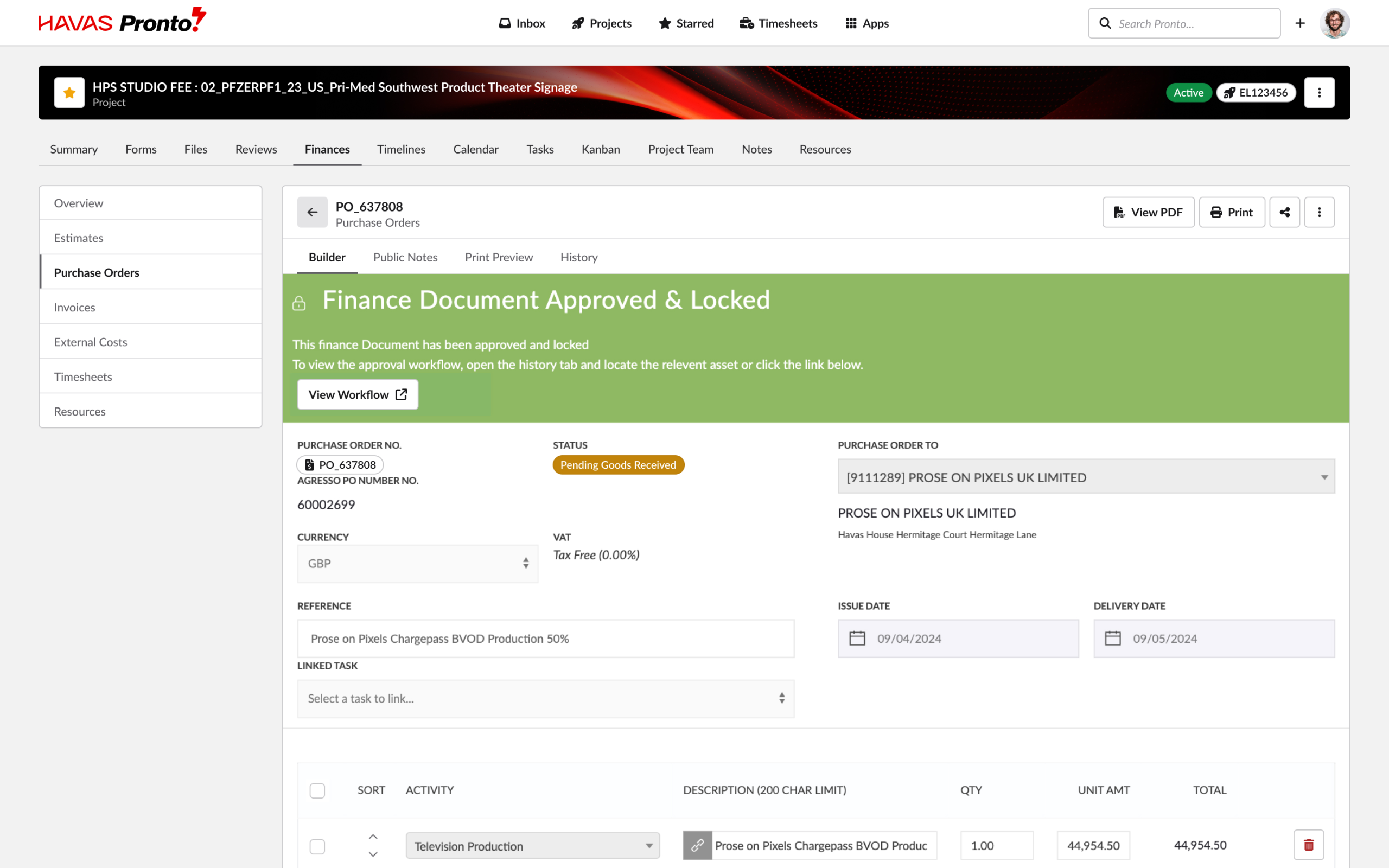Click the unit amount field 44,954.50
Viewport: 1389px width, 868px height.
point(1093,846)
